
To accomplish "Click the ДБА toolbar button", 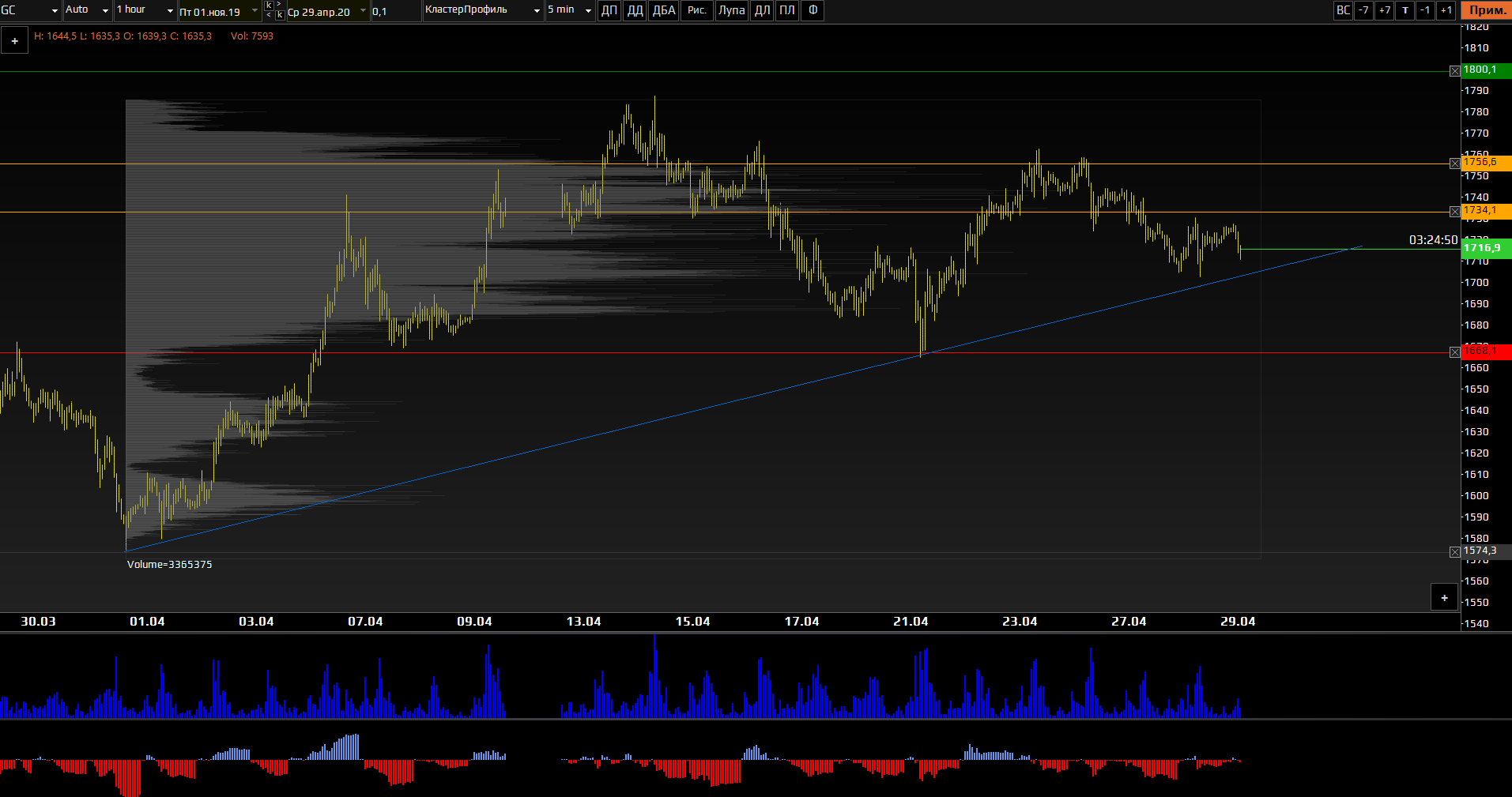I will (x=663, y=10).
